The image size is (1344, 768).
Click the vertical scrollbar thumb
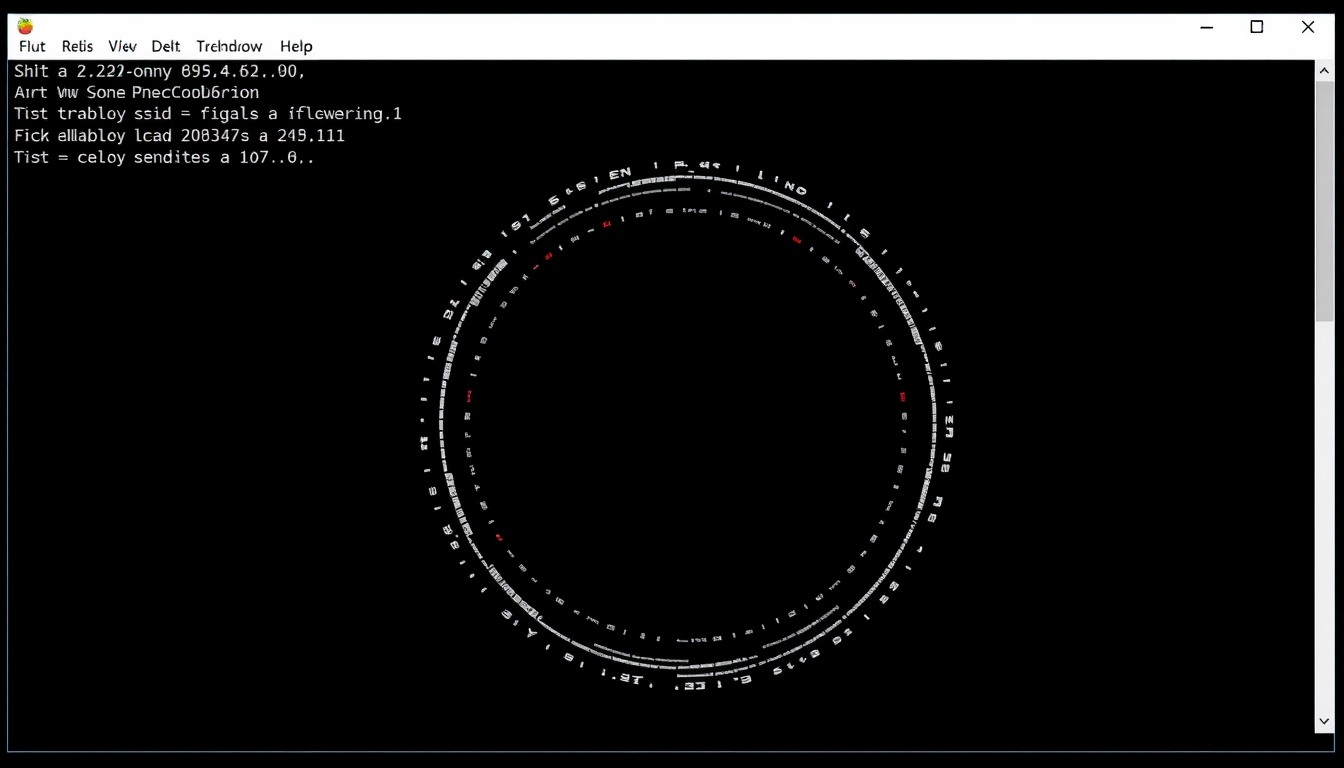[1324, 202]
